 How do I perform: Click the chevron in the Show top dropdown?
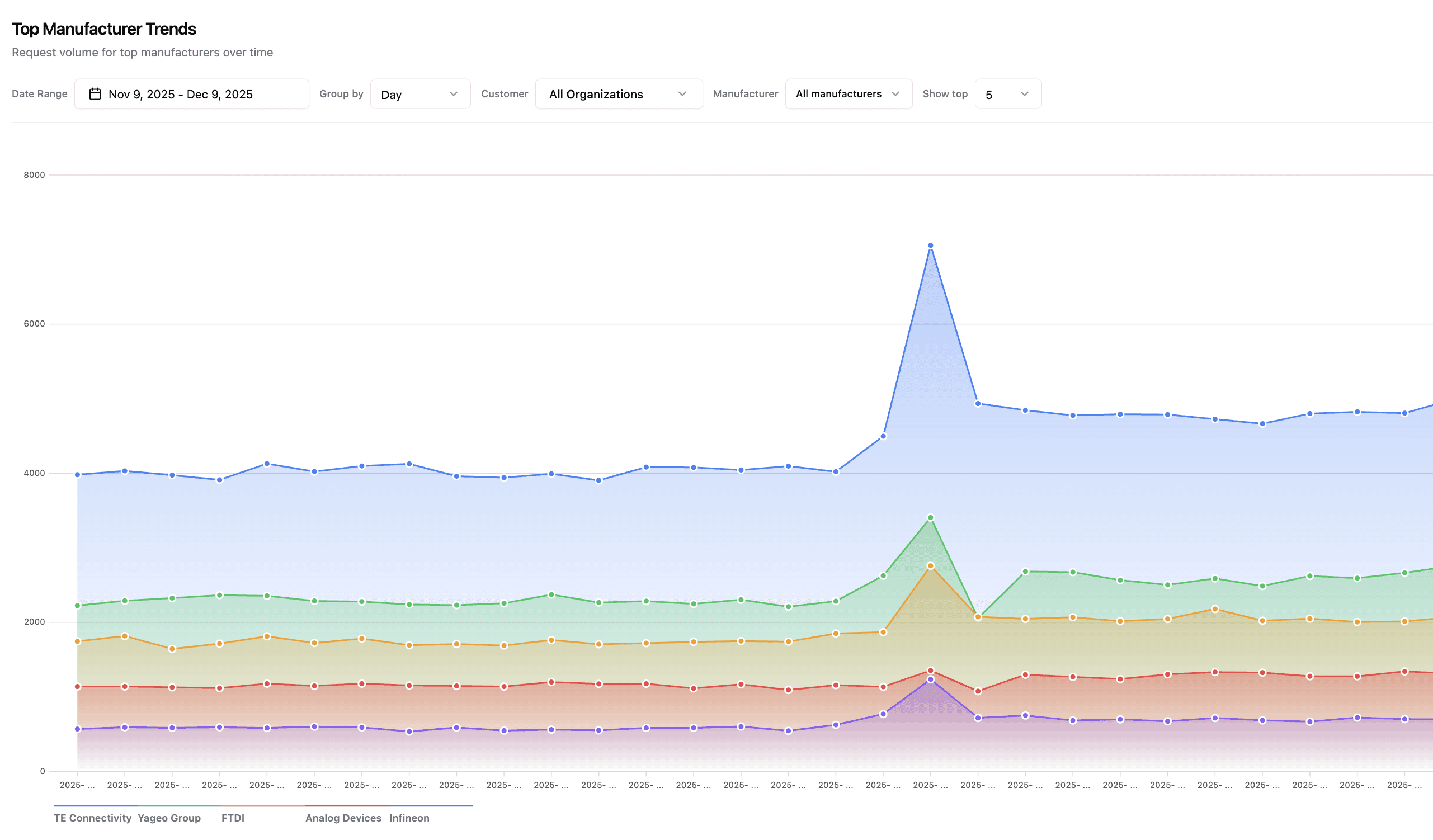click(1024, 94)
